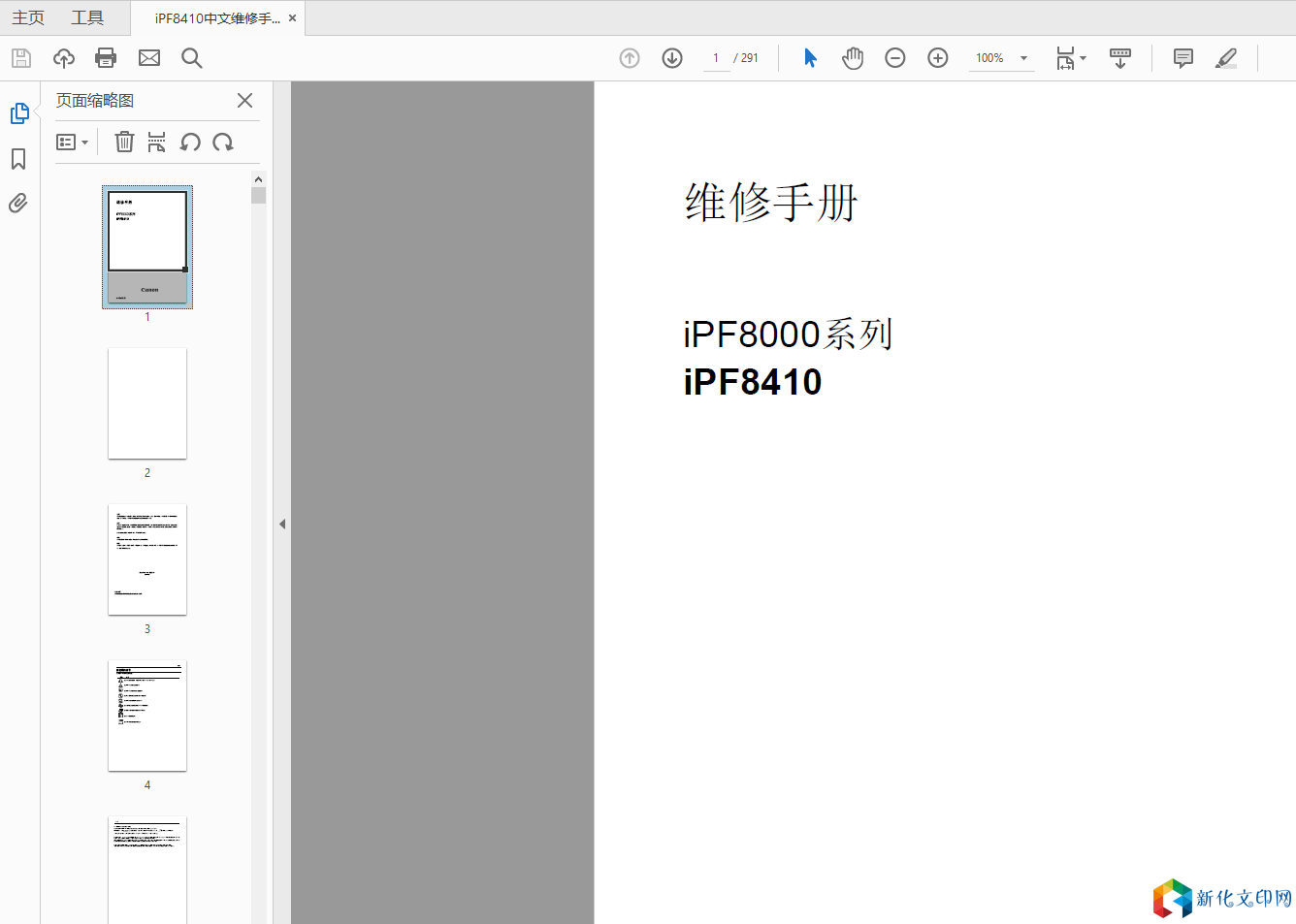Rotate page thumbnails clockwise
Screen dimensions: 1296x924
(223, 143)
